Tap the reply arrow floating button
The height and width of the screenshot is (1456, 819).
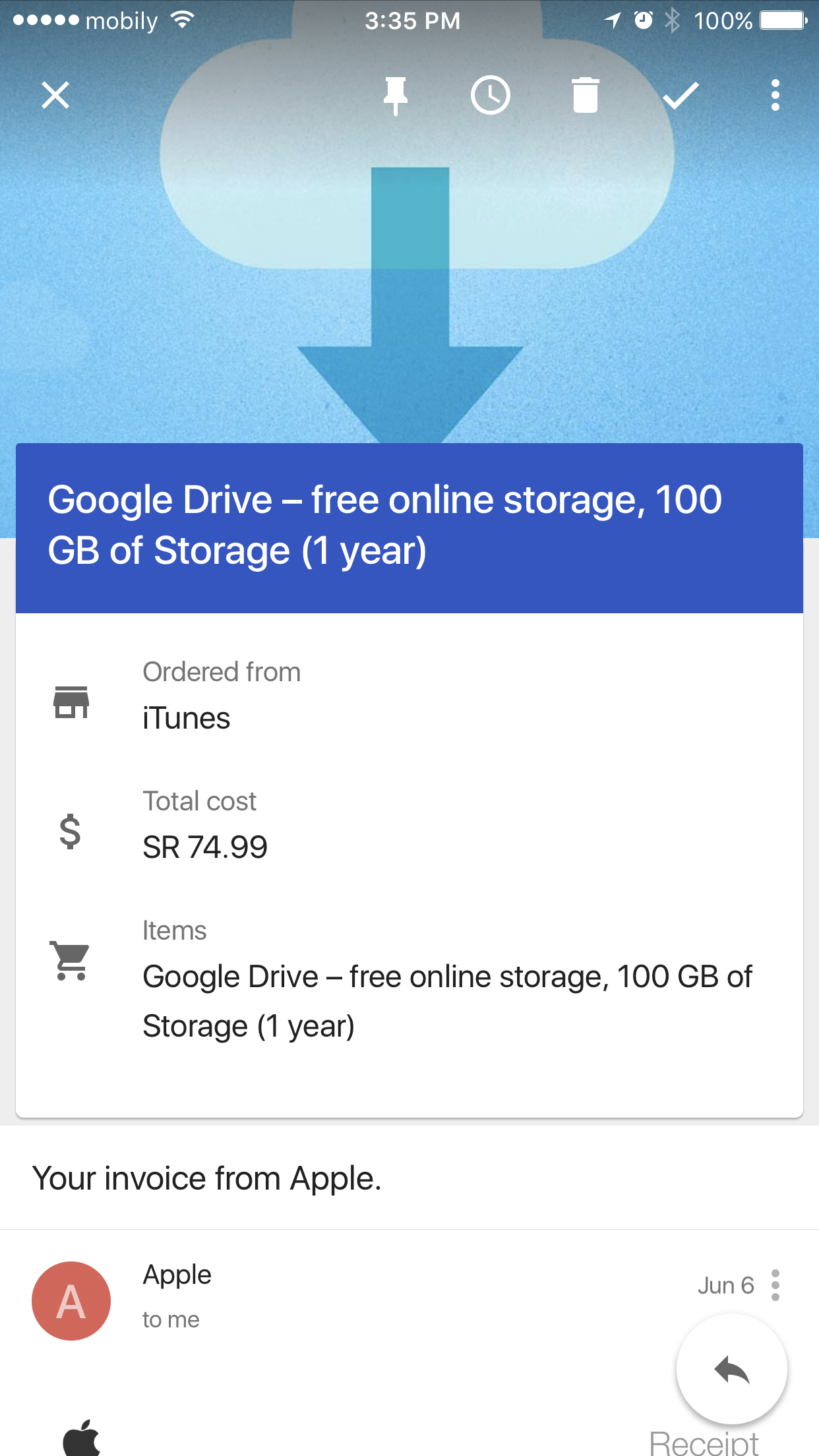732,1370
